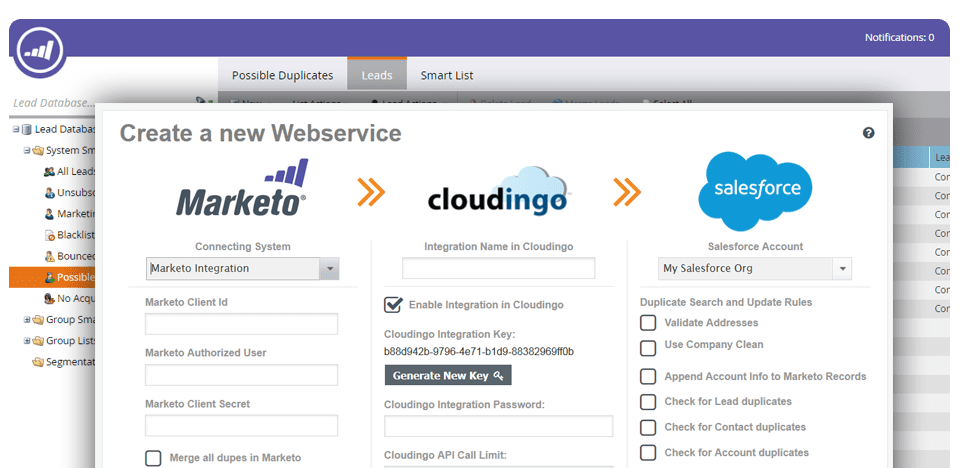Switch to the Possible Duplicates tab
Screen dimensions: 961x468
click(x=283, y=75)
